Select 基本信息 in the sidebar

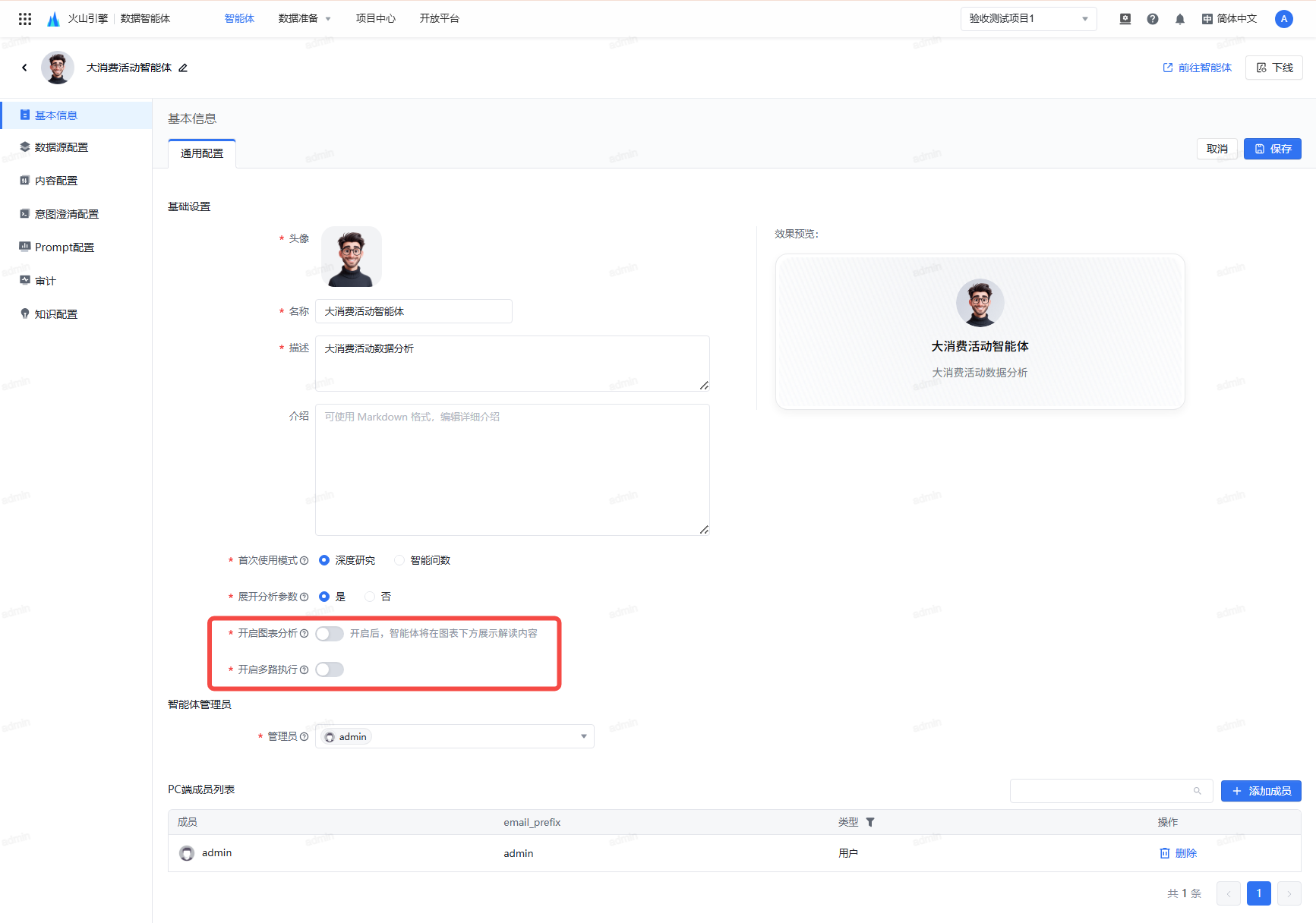(76, 115)
